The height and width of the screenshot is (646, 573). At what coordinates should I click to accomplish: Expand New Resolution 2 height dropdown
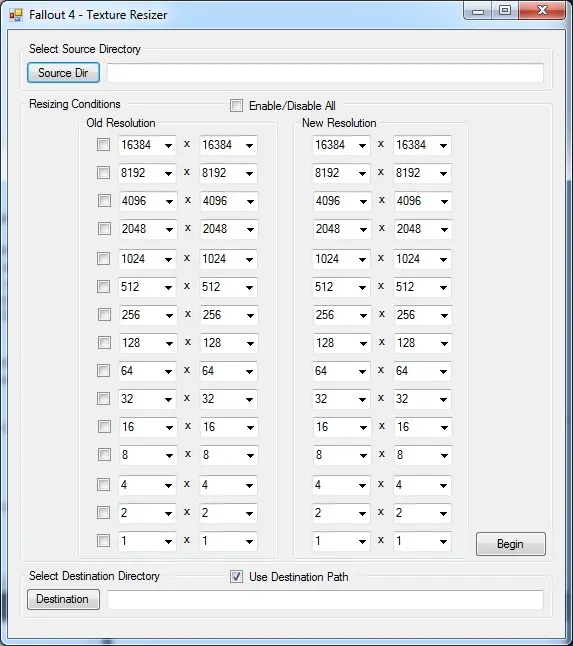click(422, 514)
